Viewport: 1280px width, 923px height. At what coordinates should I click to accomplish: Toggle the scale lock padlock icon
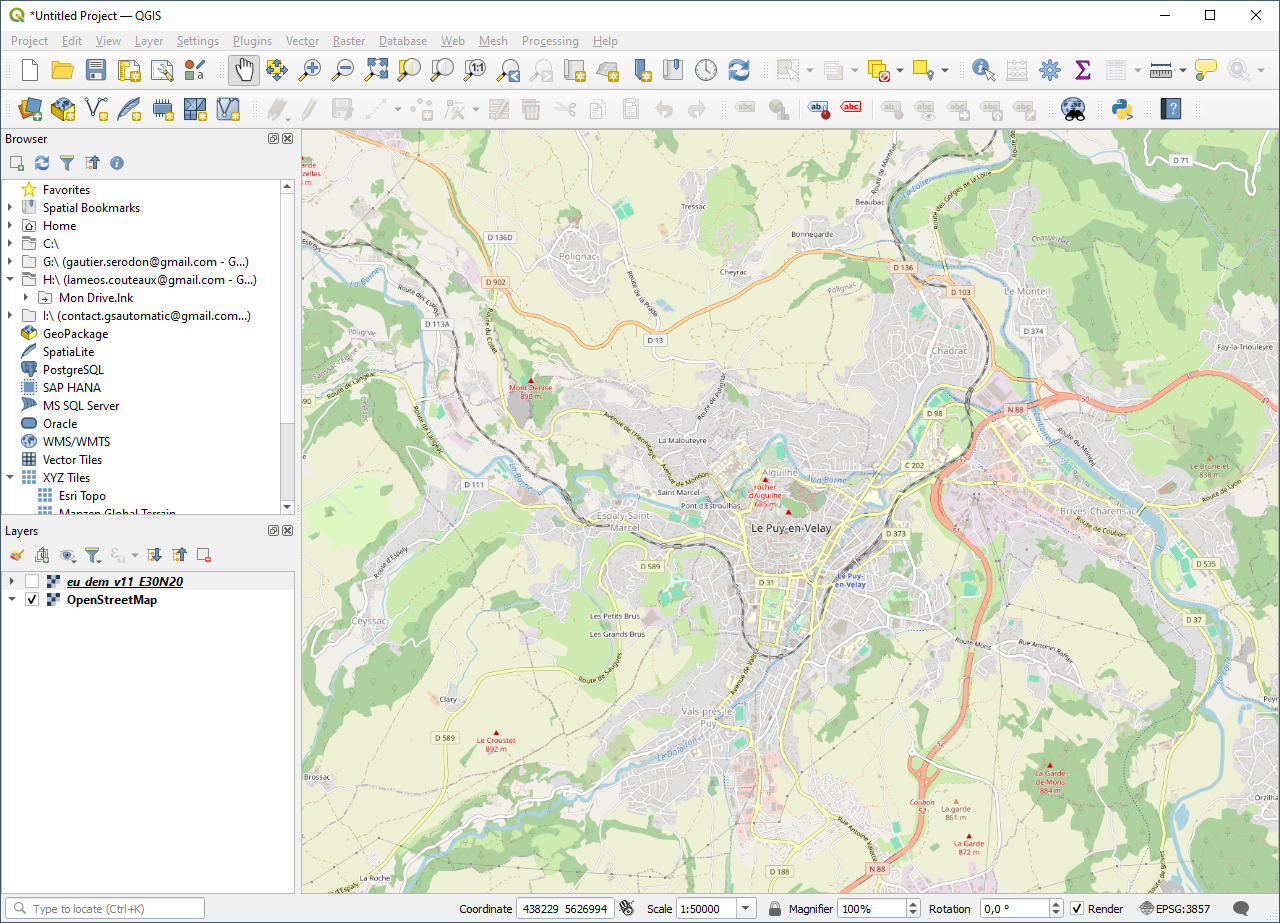click(x=775, y=908)
